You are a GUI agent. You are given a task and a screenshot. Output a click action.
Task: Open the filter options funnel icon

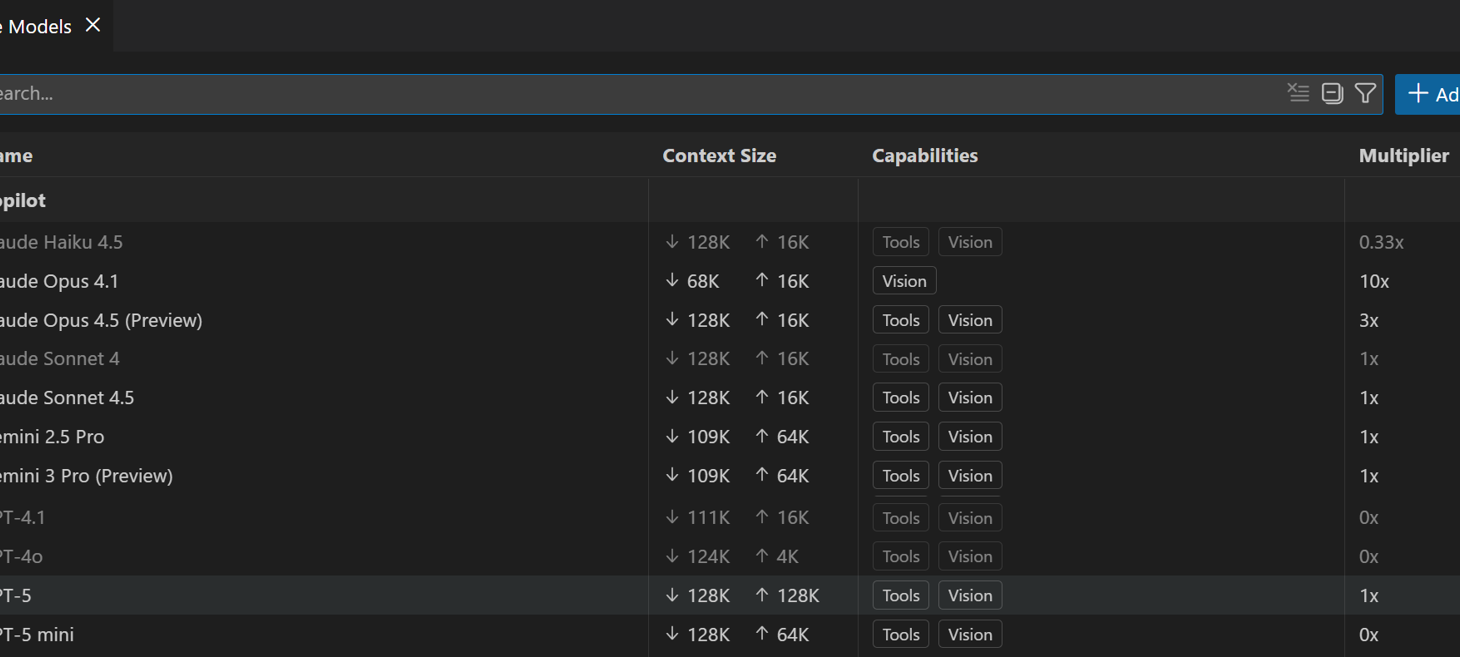click(1365, 93)
